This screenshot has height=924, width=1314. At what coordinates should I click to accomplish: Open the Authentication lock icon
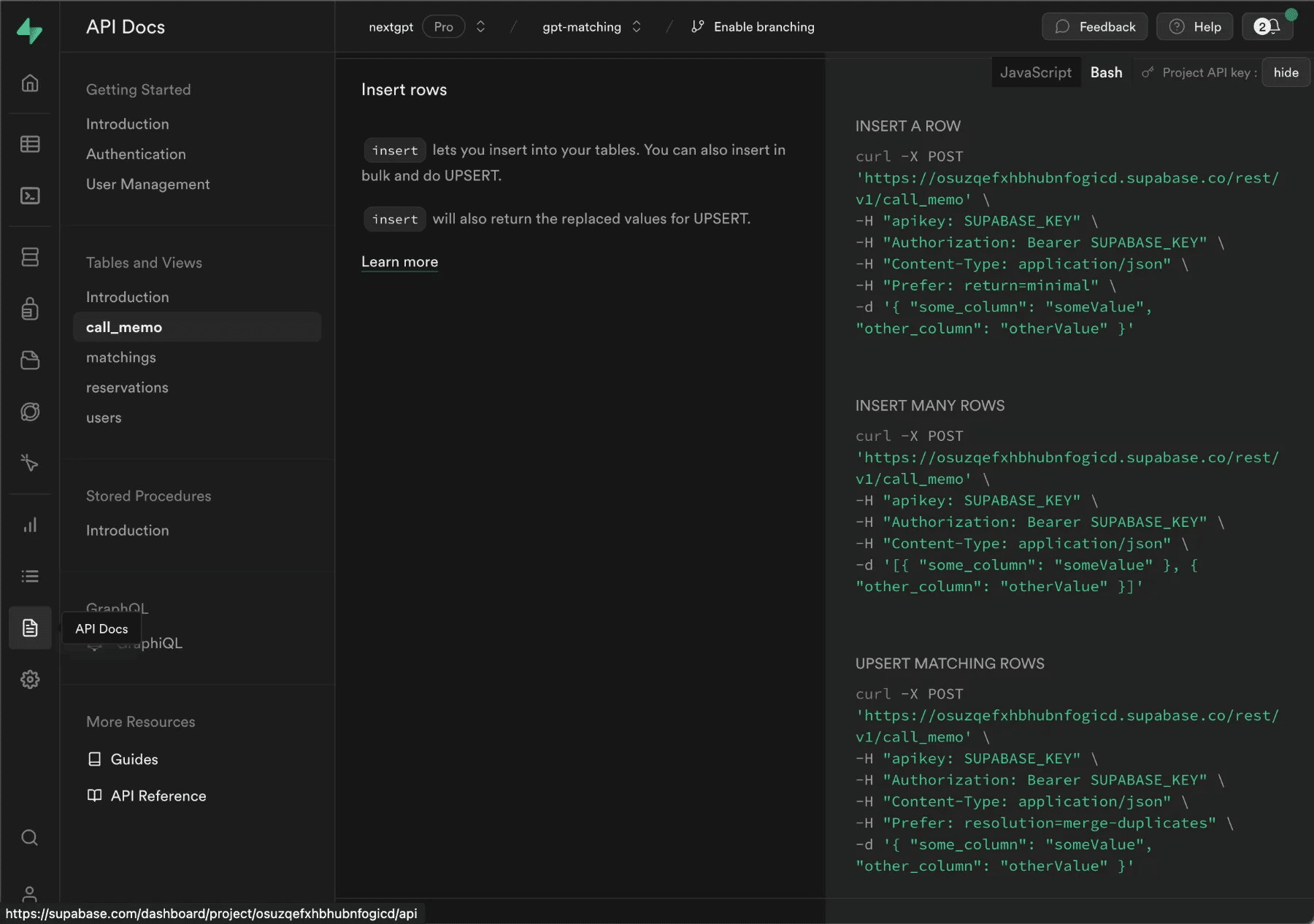coord(30,309)
